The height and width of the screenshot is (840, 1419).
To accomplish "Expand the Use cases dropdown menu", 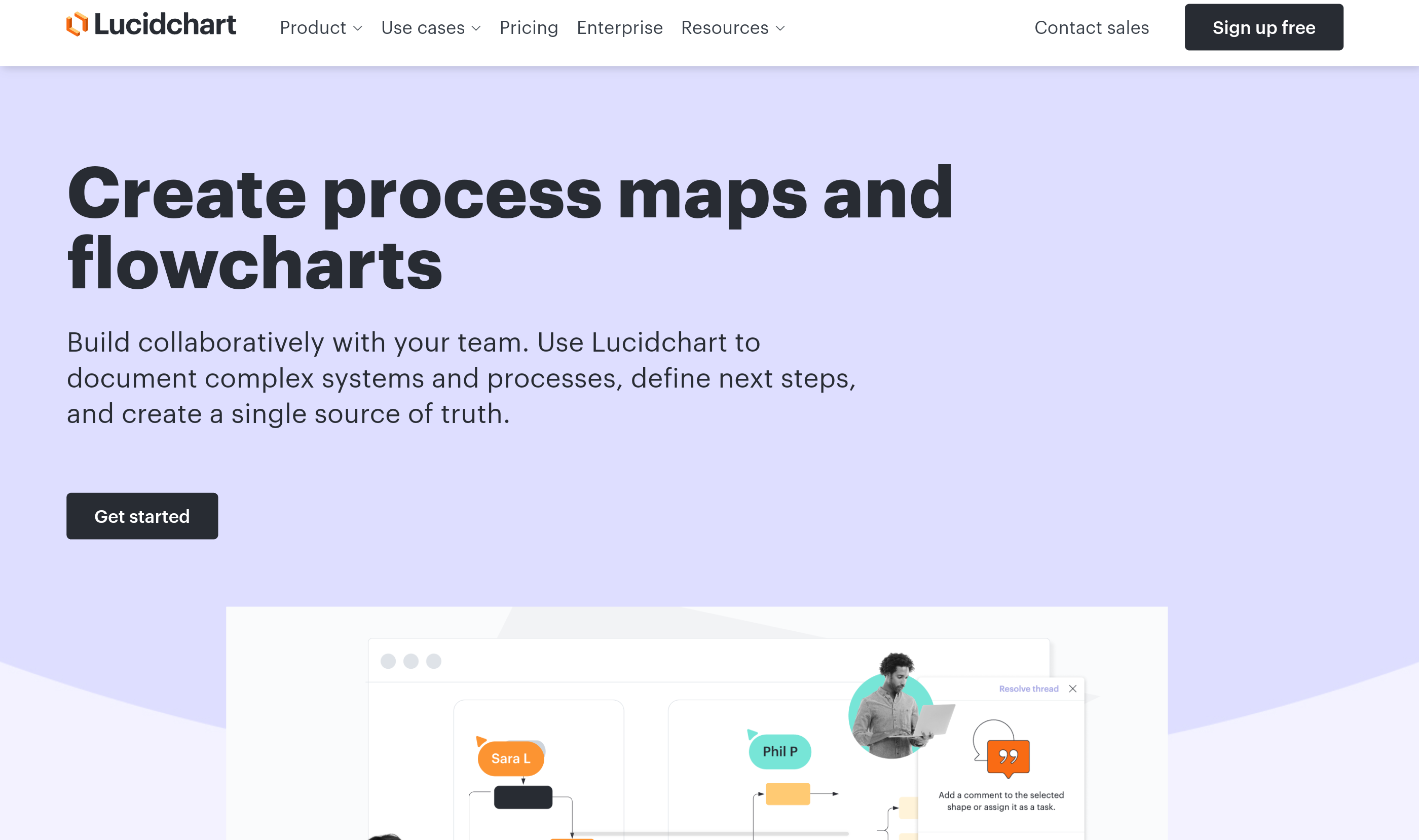I will click(x=430, y=27).
